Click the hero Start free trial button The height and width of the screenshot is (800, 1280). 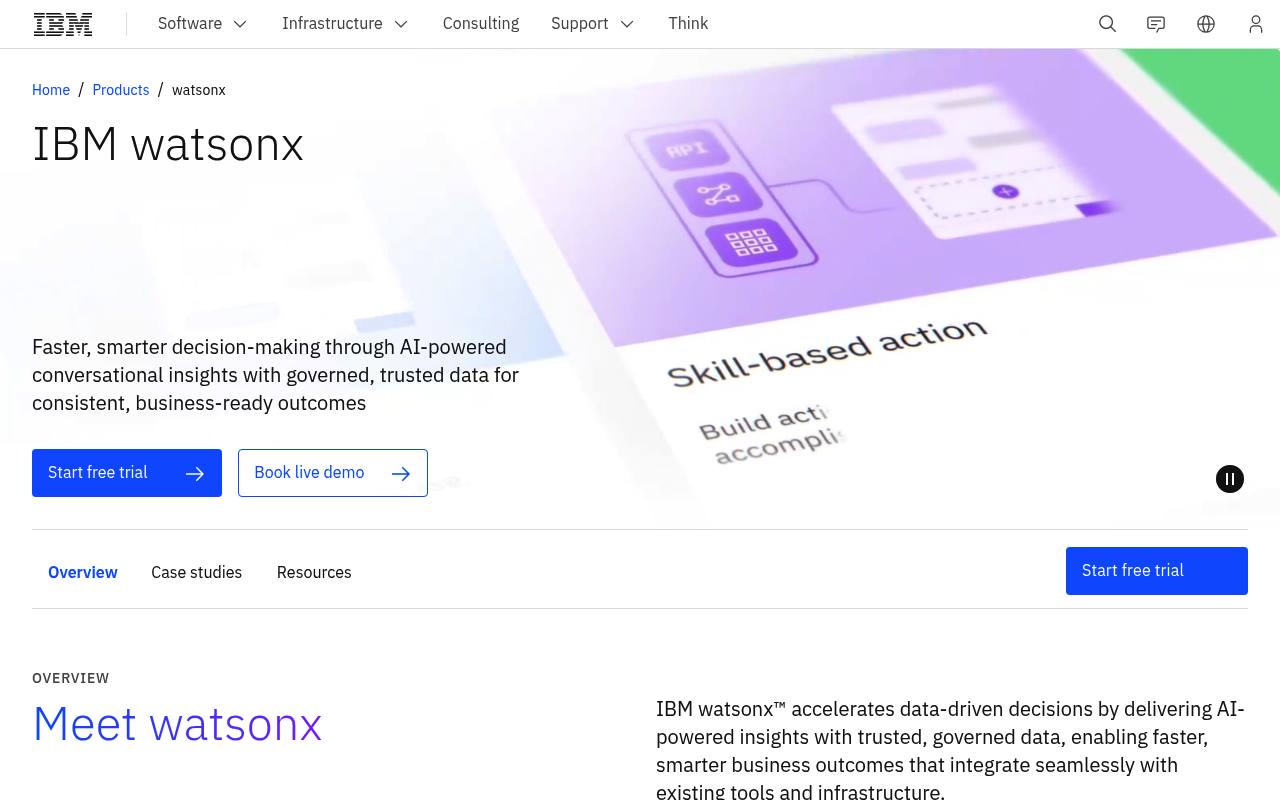pos(127,473)
